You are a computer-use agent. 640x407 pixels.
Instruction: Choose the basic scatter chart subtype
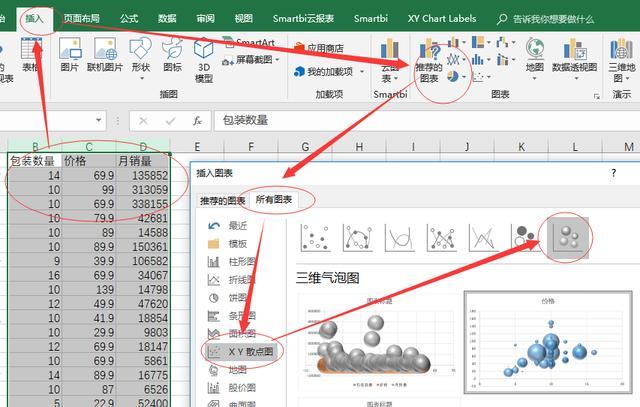[x=316, y=237]
